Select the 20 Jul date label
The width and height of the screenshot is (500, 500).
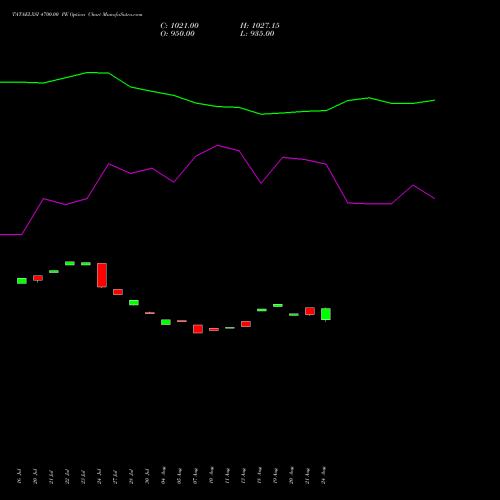[35, 476]
